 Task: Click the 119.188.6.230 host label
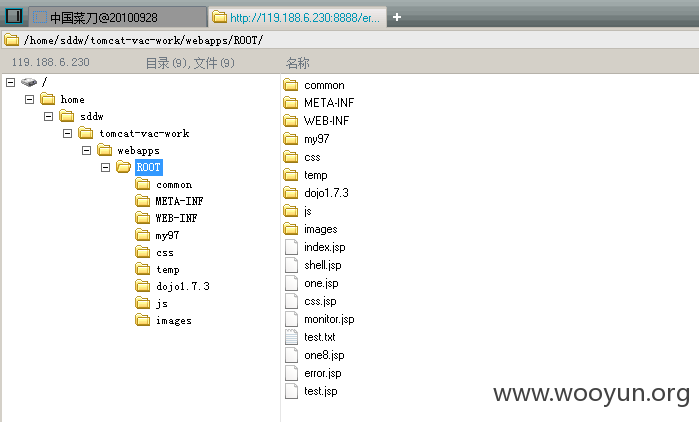(x=50, y=62)
